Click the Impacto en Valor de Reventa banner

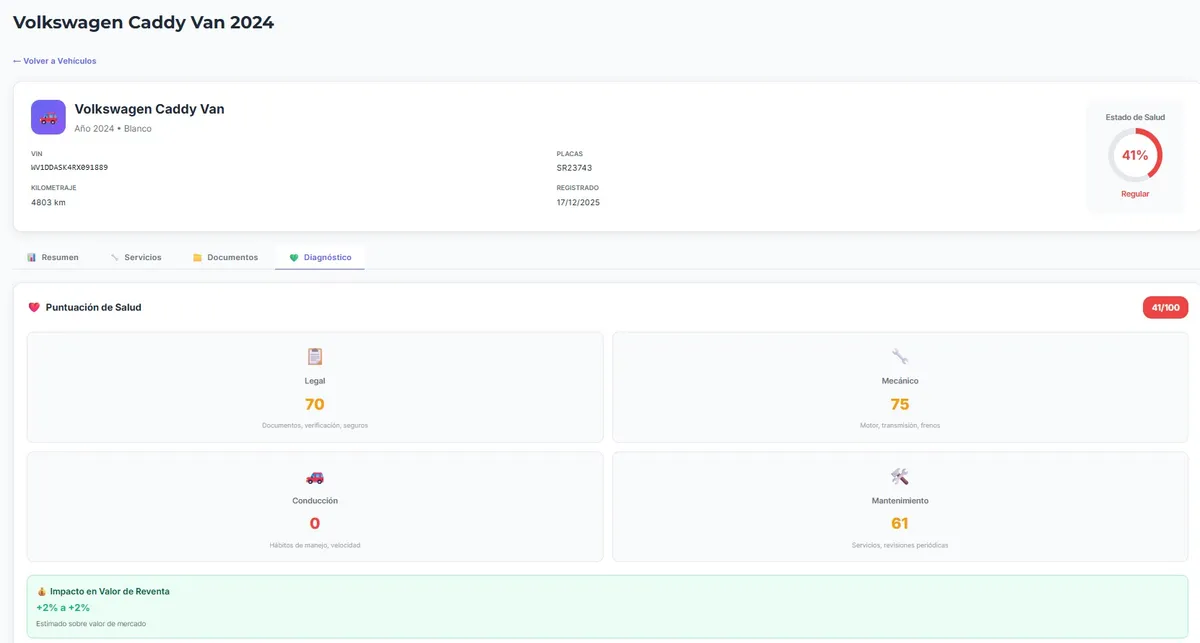coord(600,604)
